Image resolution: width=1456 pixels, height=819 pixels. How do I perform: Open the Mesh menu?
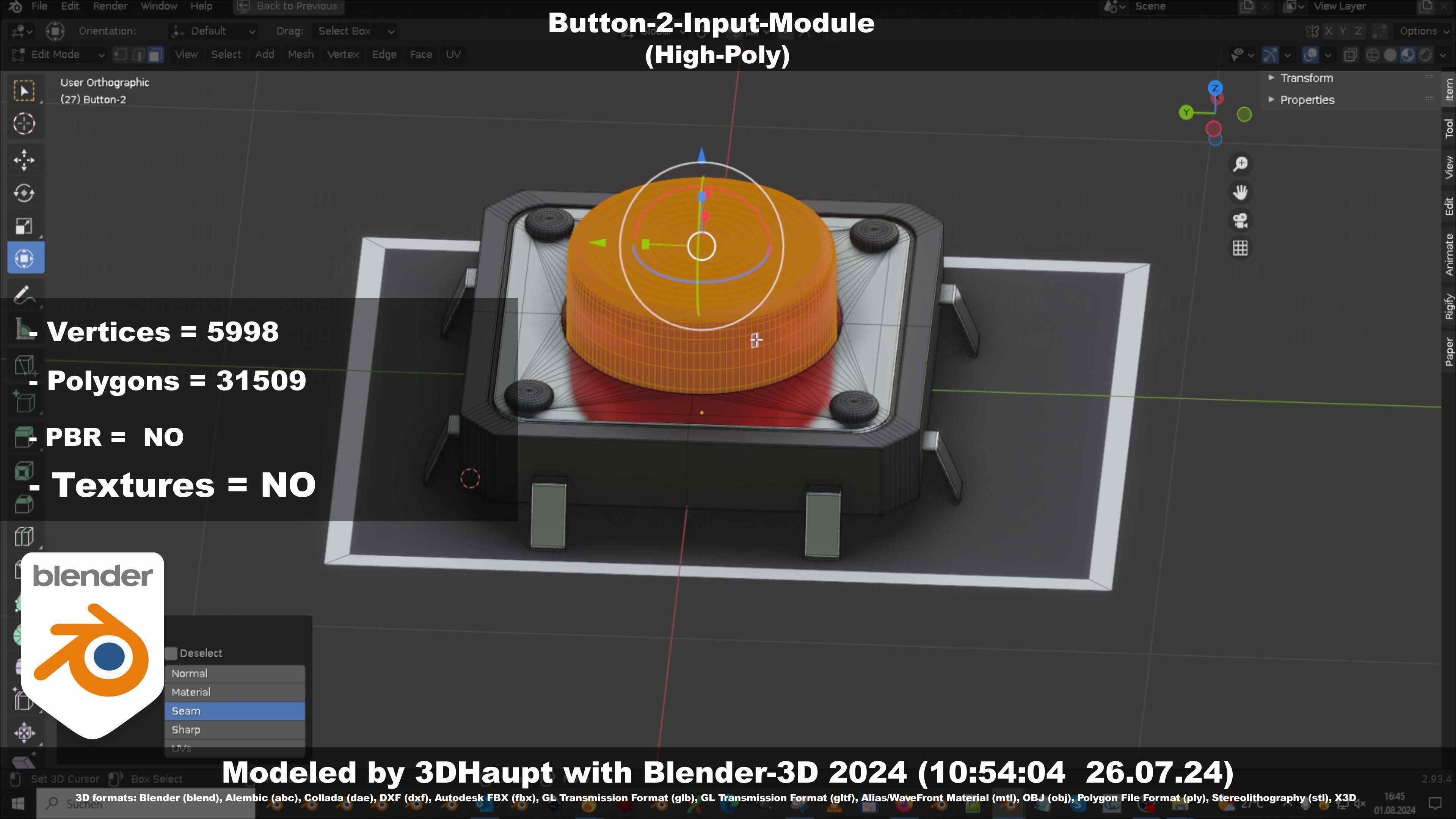click(x=301, y=55)
